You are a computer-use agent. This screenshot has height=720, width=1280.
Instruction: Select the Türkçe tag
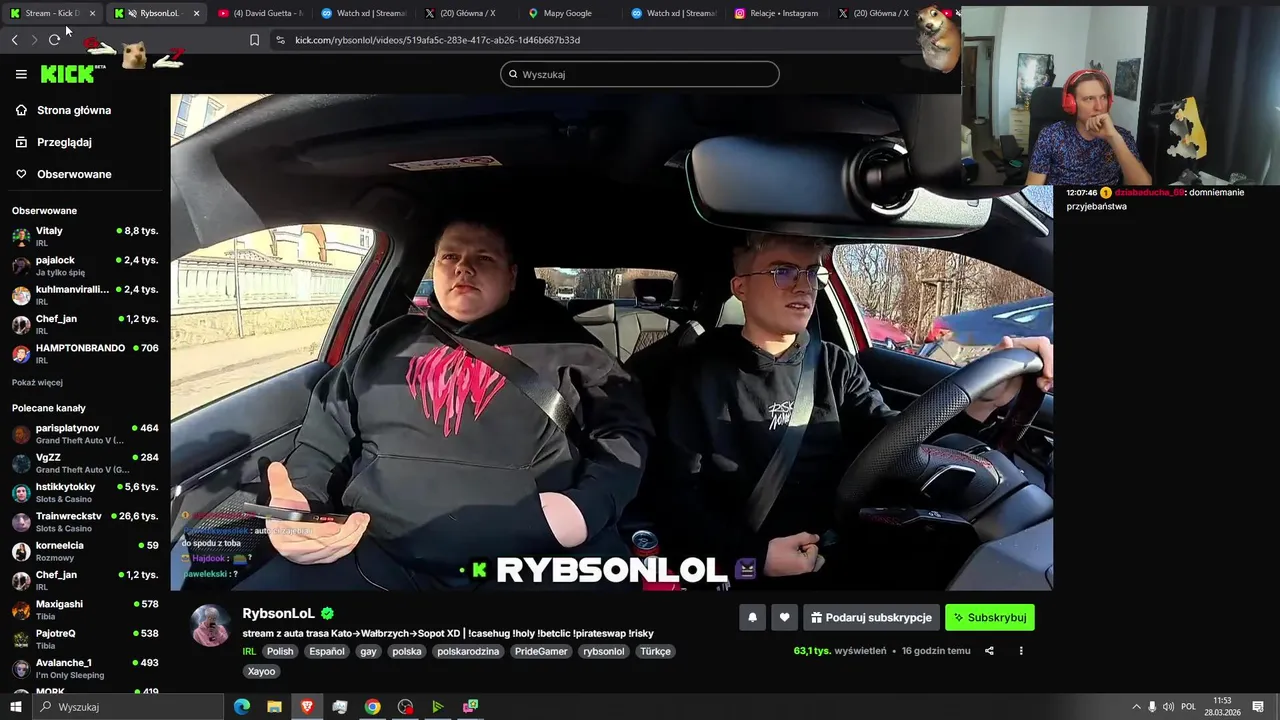(655, 651)
